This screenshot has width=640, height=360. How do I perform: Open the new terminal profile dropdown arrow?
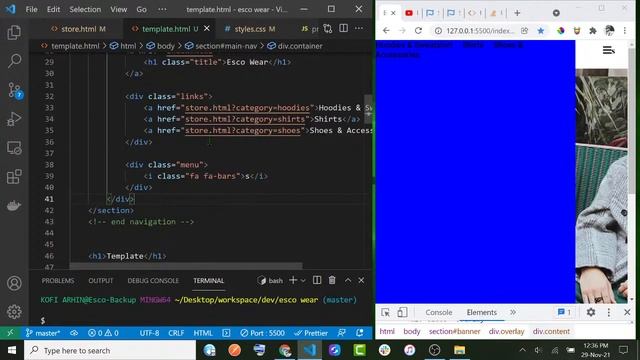coord(303,281)
